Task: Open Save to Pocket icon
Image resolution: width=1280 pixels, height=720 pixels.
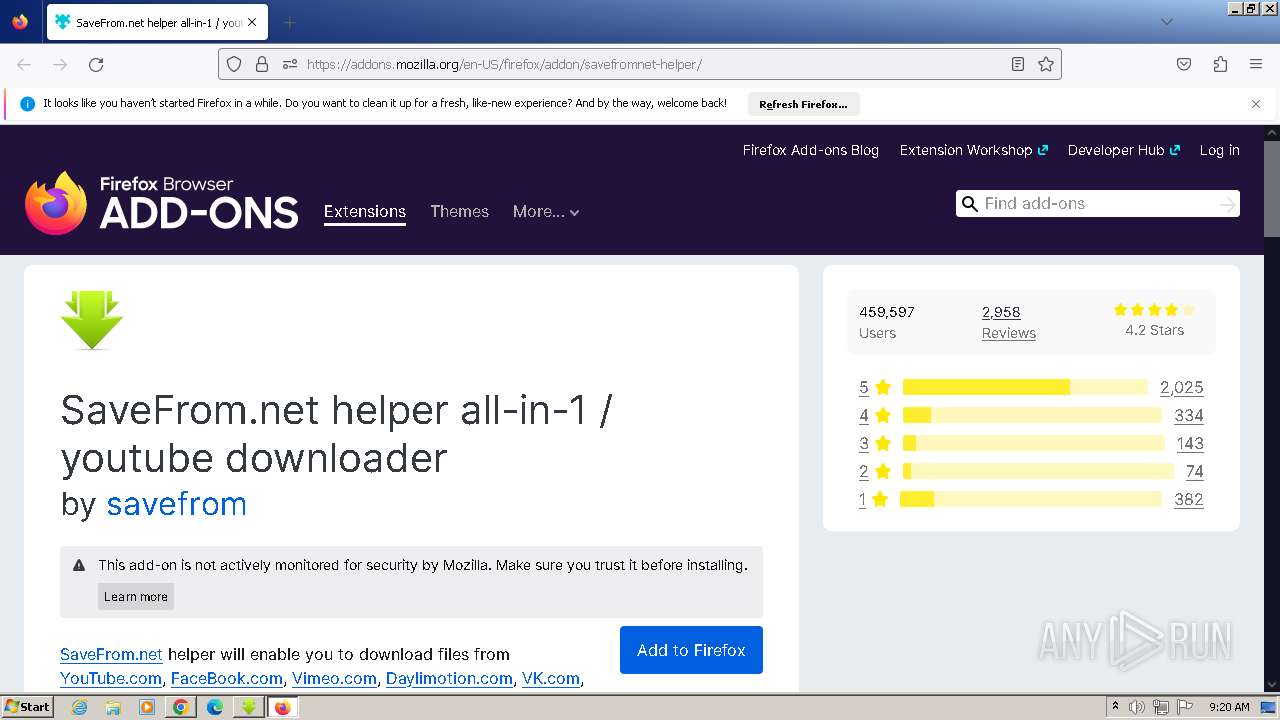Action: [x=1184, y=64]
